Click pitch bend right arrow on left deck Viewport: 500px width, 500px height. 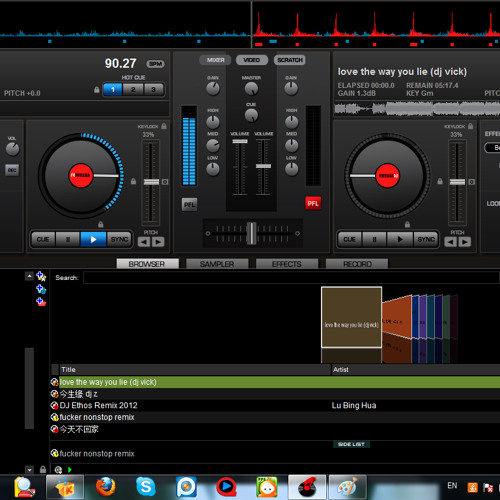158,242
